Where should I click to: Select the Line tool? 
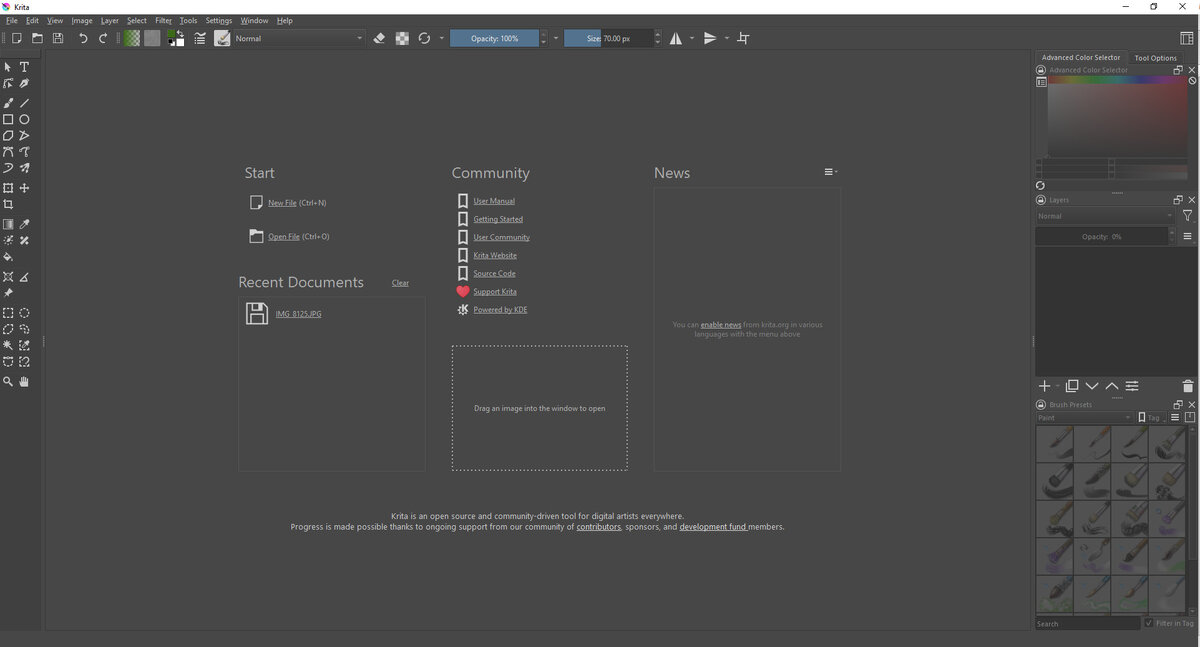(x=25, y=103)
